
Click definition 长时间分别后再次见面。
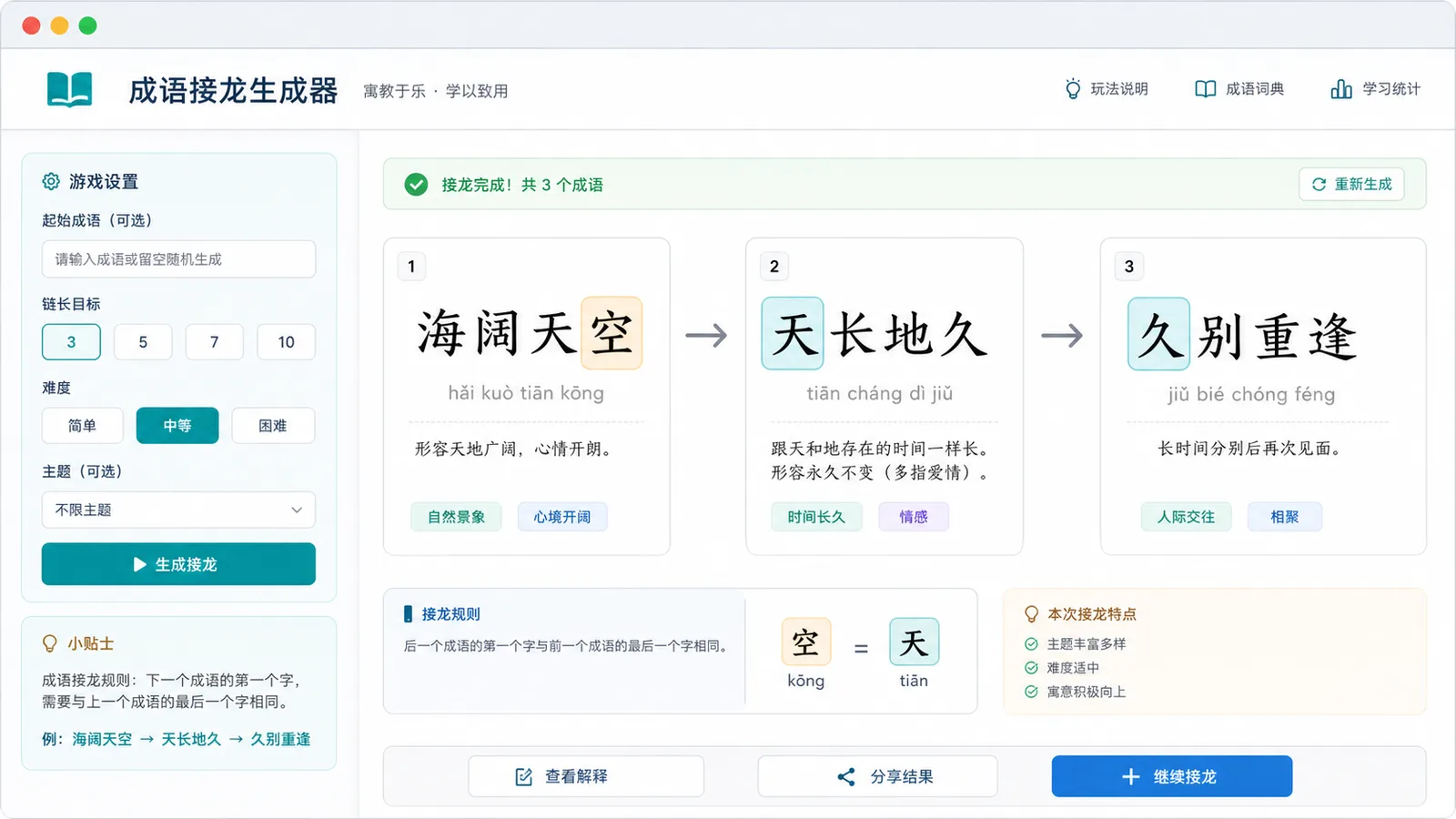coord(1249,449)
